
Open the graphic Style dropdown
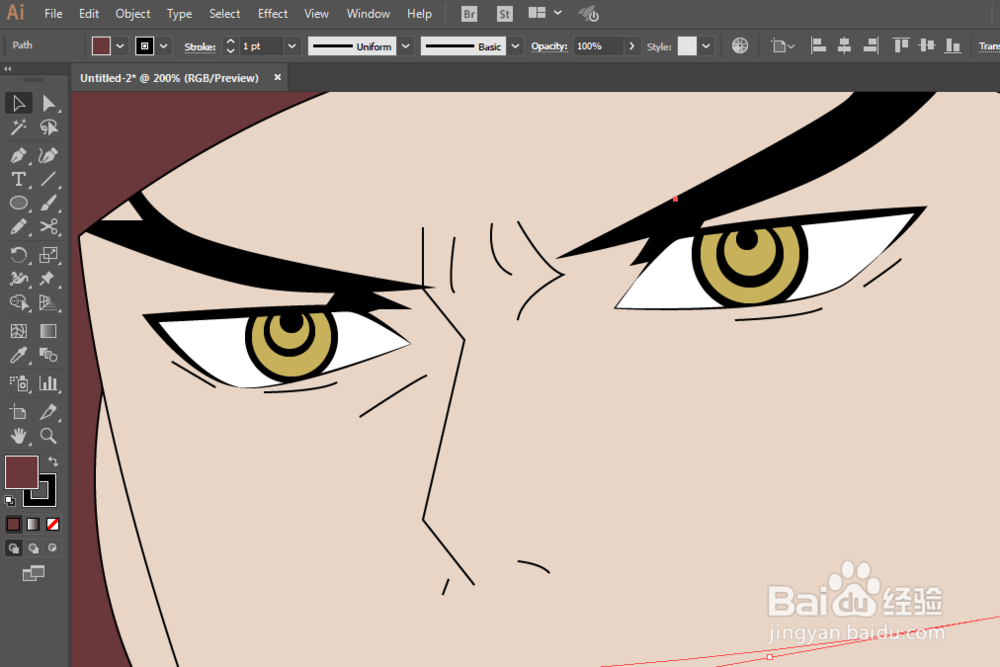coord(706,46)
